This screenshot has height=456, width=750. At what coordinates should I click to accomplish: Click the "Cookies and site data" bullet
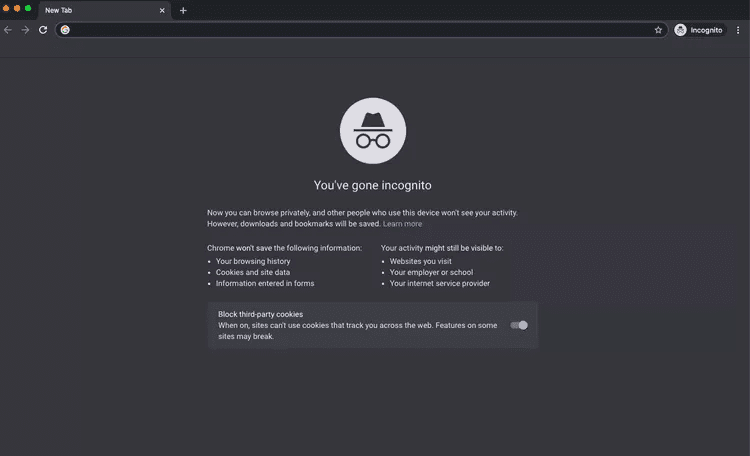(x=253, y=272)
